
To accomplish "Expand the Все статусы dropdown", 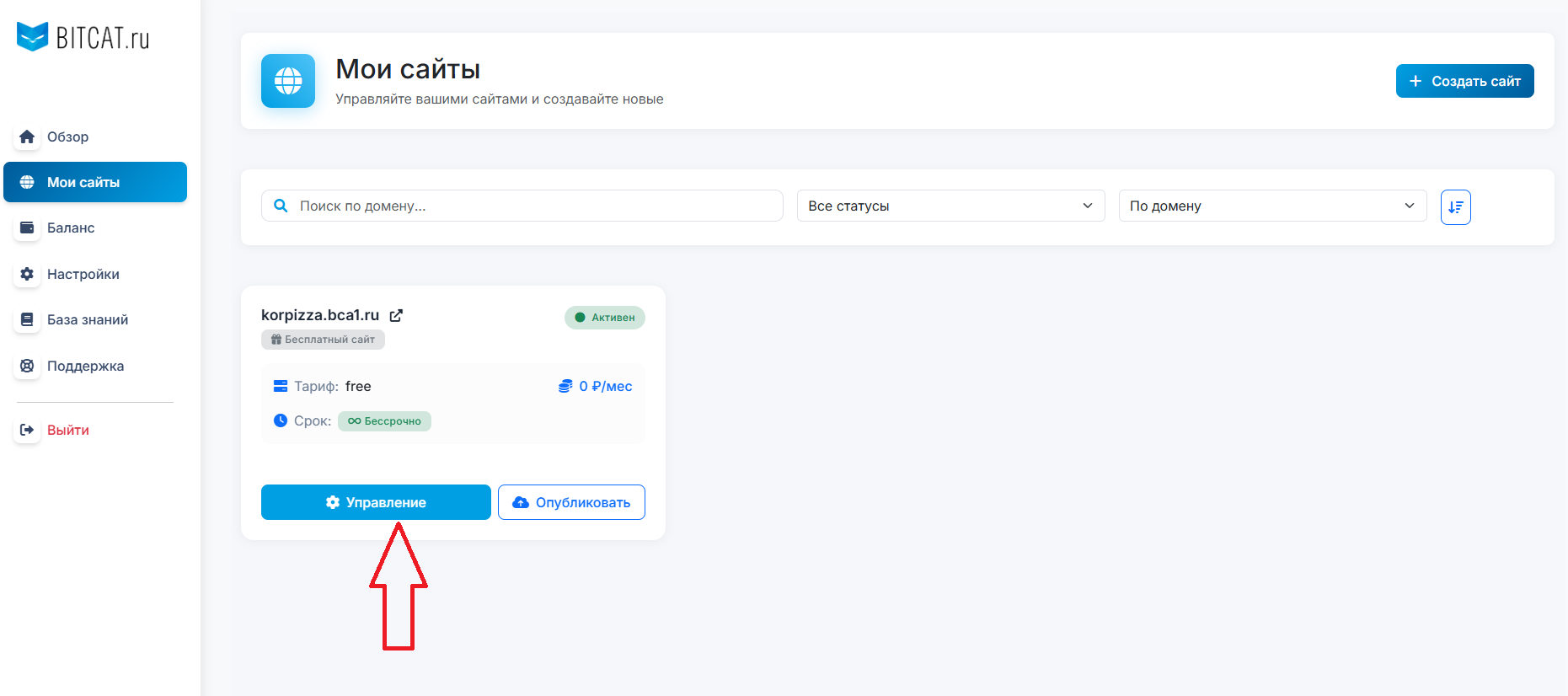I will (950, 206).
